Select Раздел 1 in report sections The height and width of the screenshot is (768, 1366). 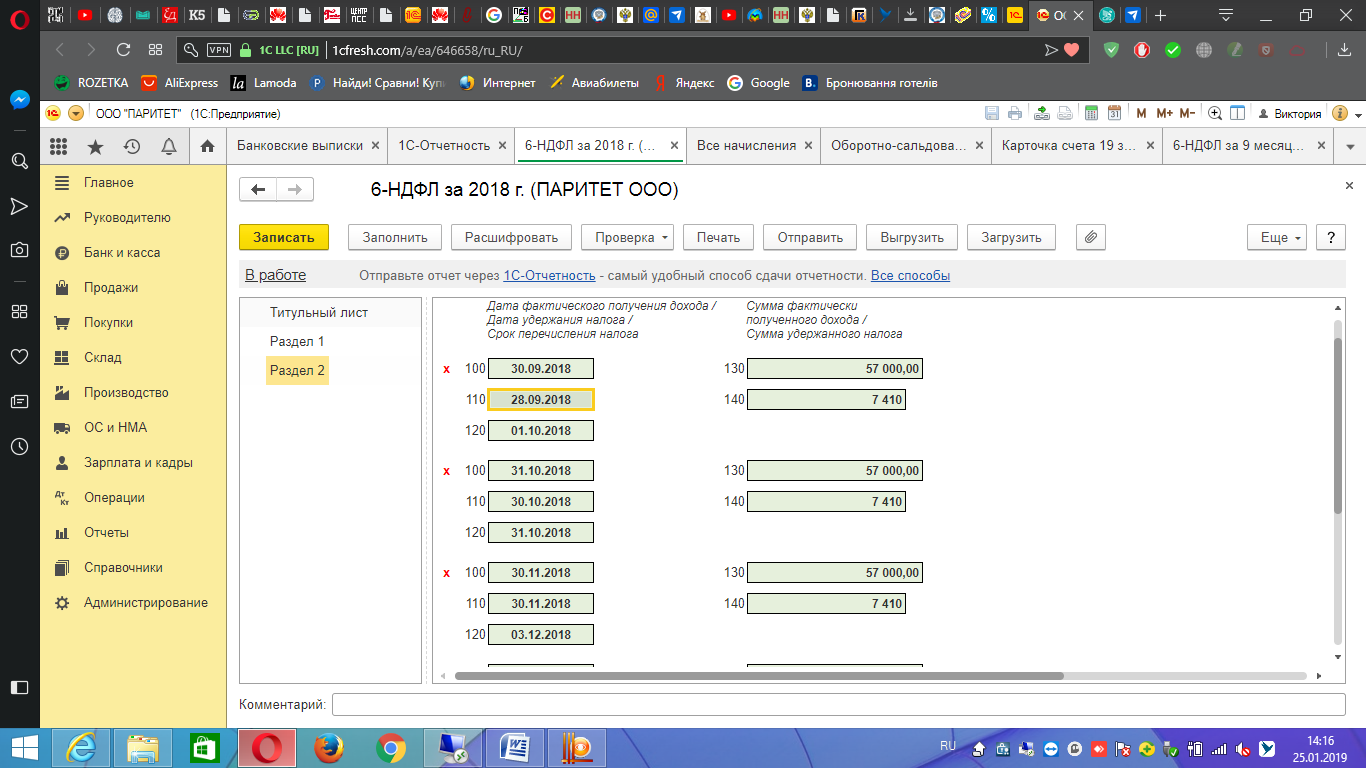tap(297, 341)
